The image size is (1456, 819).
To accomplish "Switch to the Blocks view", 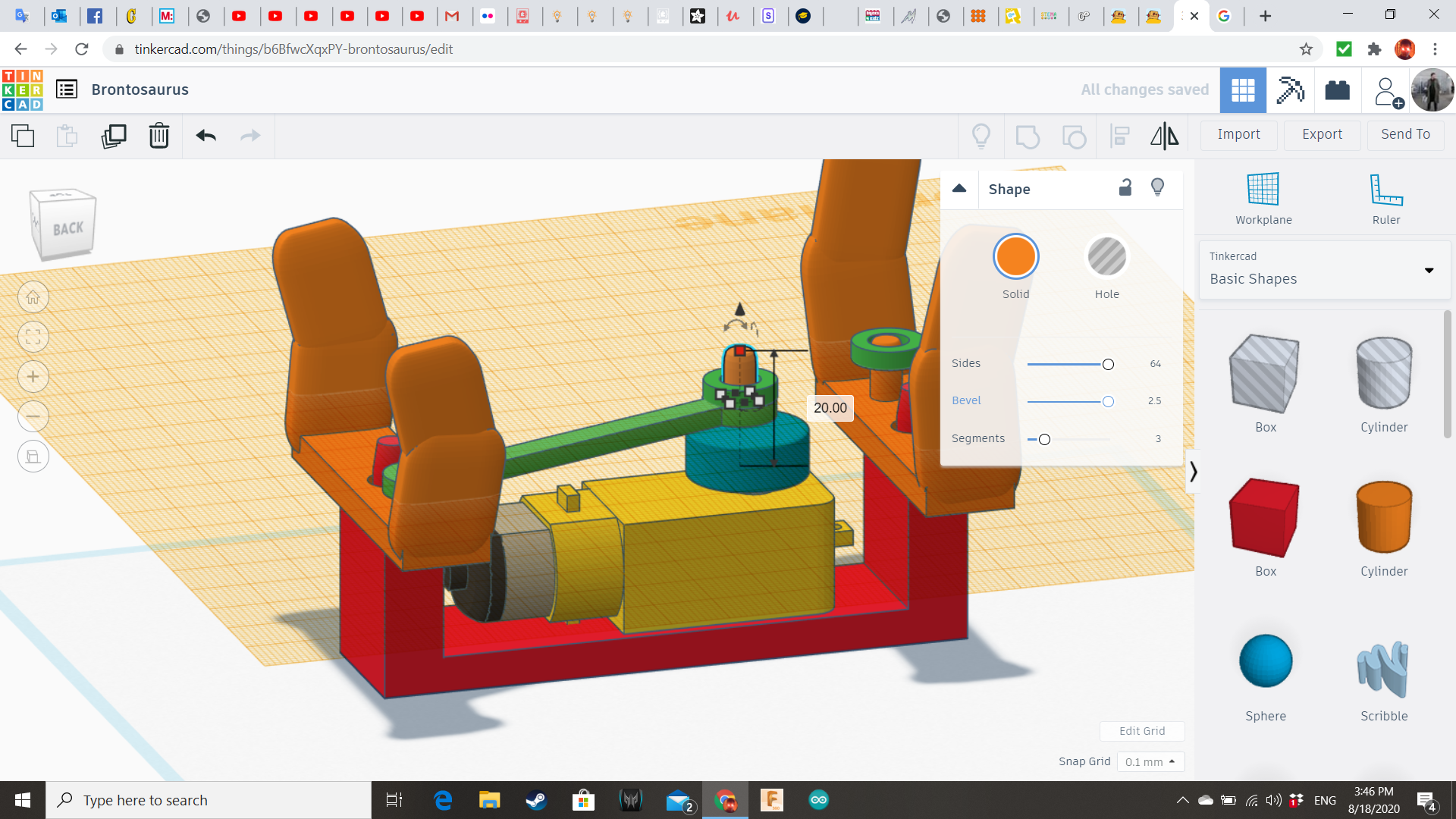I will pyautogui.click(x=1290, y=90).
